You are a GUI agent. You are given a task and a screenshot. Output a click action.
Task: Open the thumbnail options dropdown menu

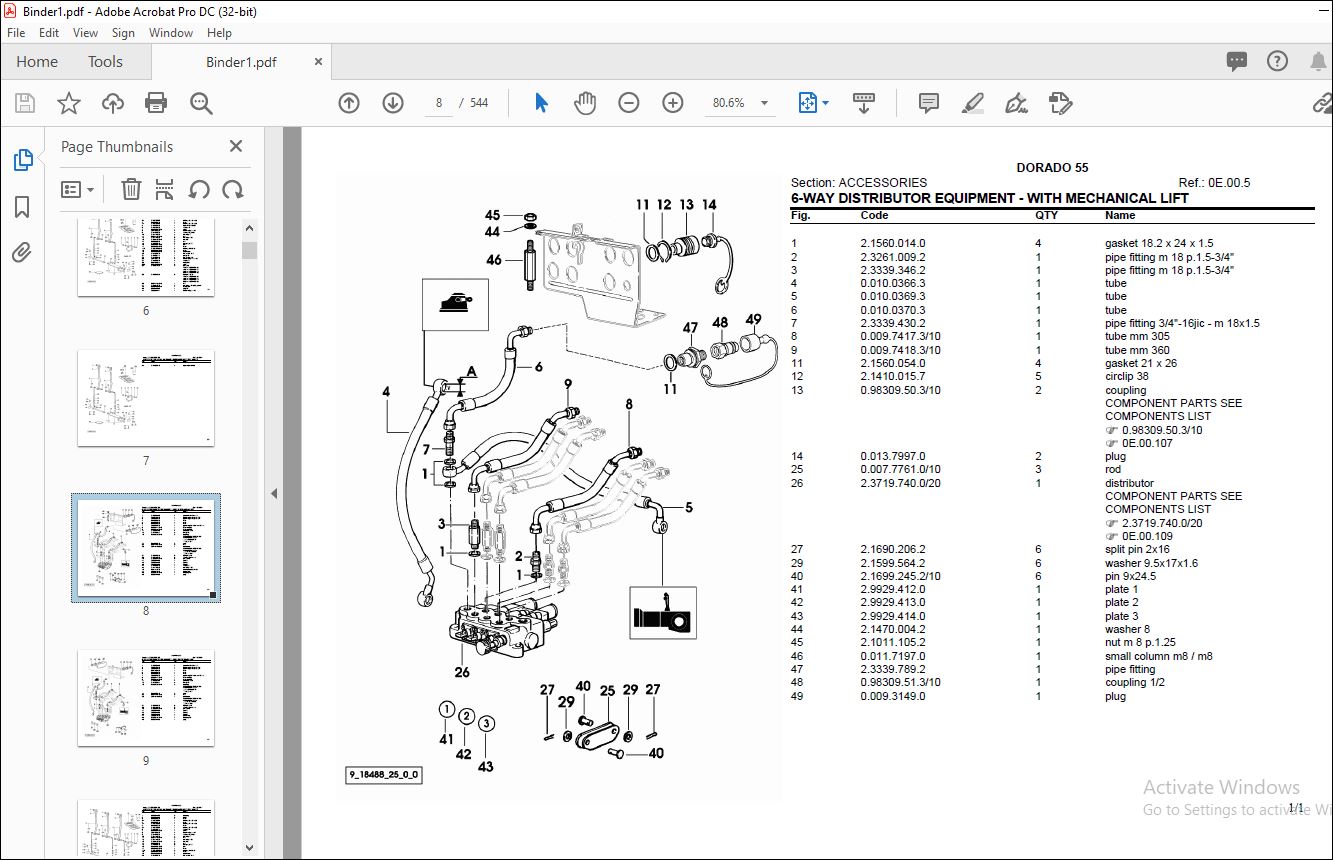78,189
